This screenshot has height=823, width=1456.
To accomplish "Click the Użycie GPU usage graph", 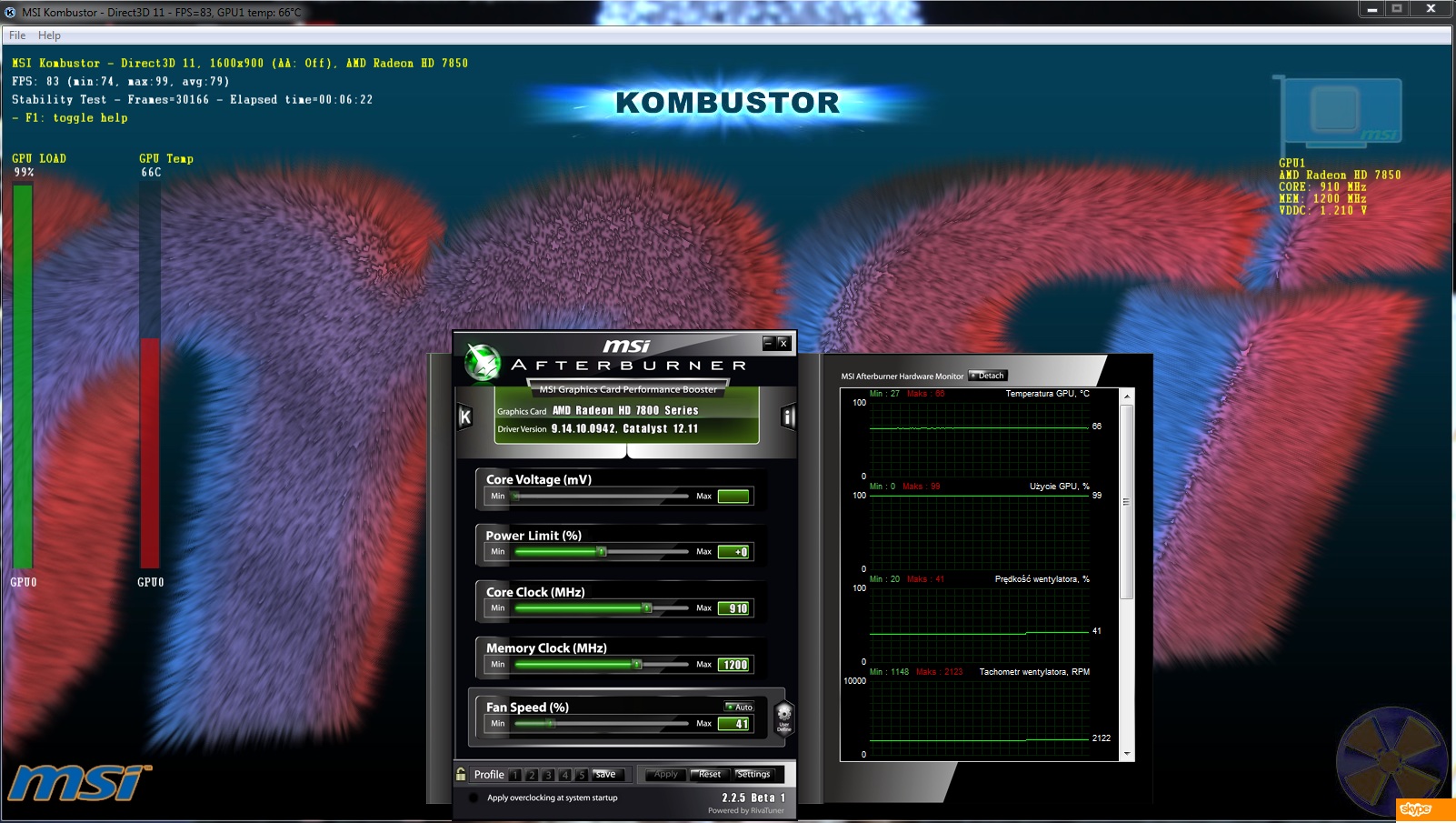I will (979, 531).
